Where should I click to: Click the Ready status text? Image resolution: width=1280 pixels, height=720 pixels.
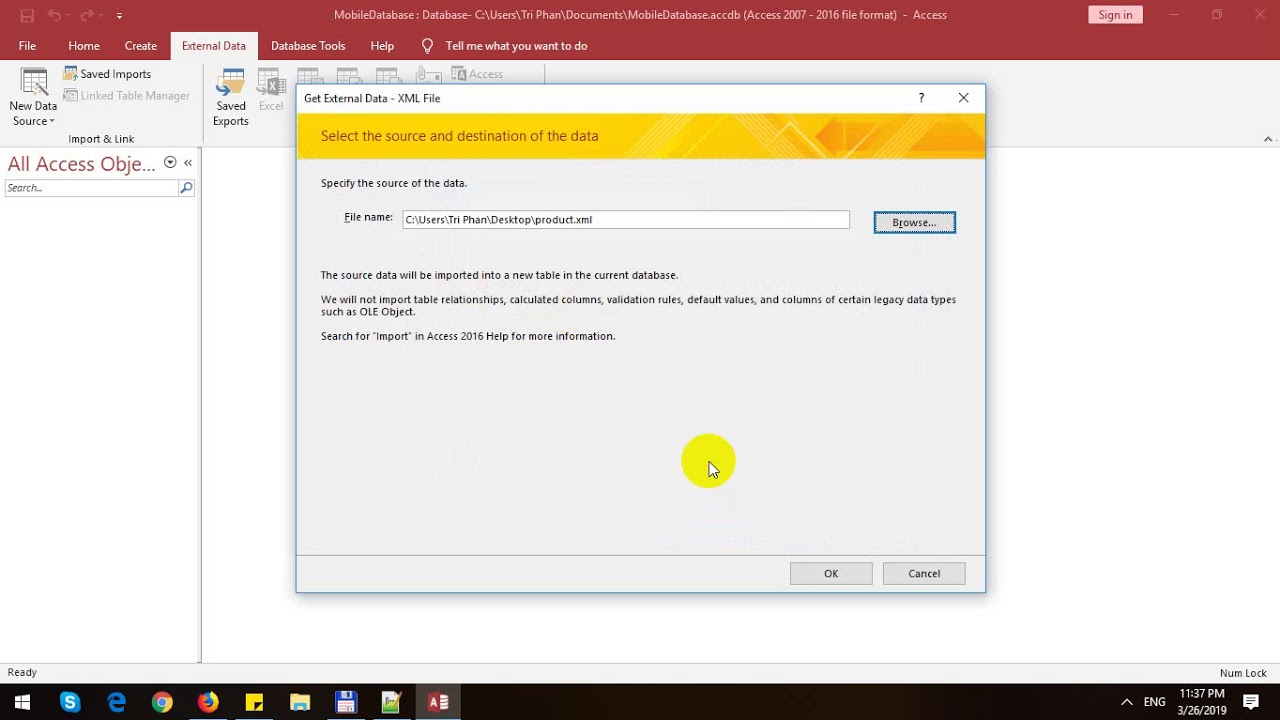[x=22, y=672]
